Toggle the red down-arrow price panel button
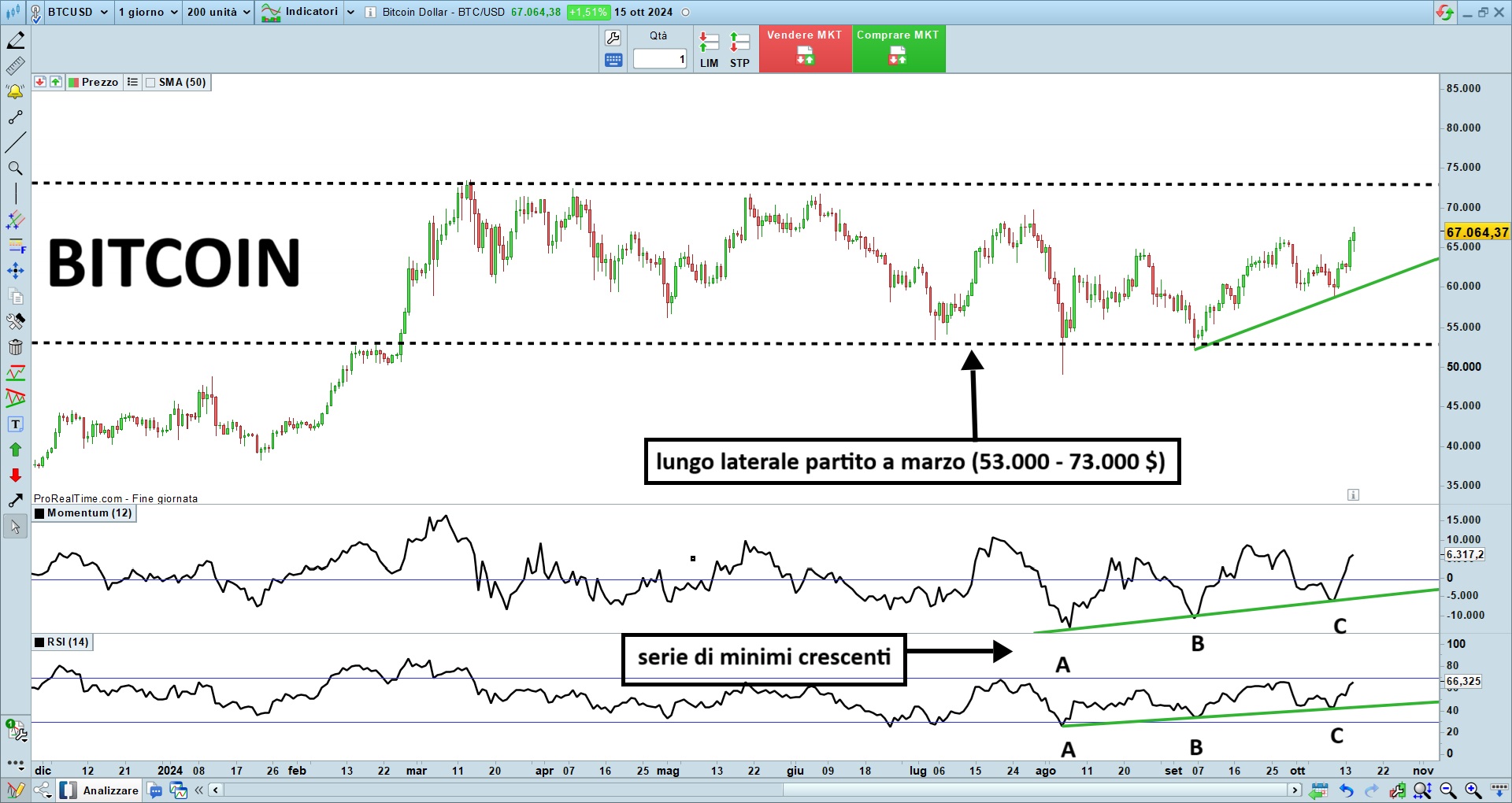1512x803 pixels. [x=39, y=82]
